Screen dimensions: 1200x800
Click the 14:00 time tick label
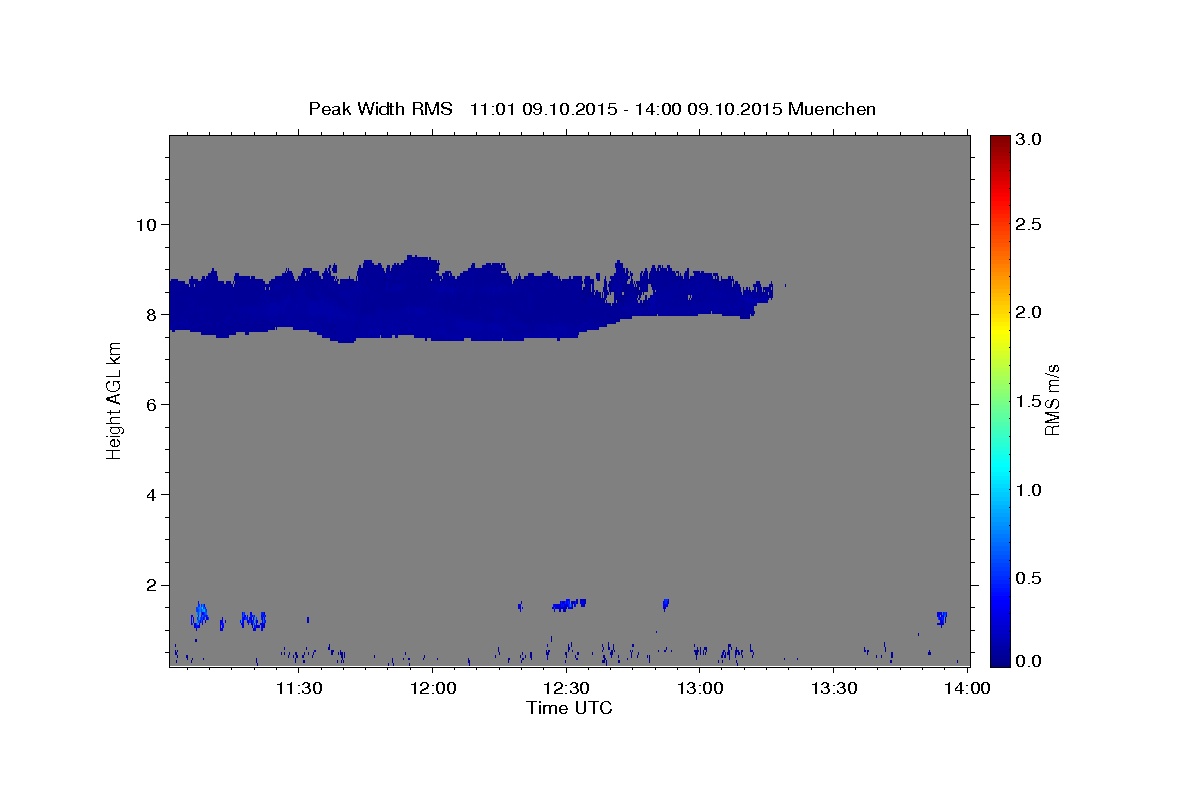[968, 688]
